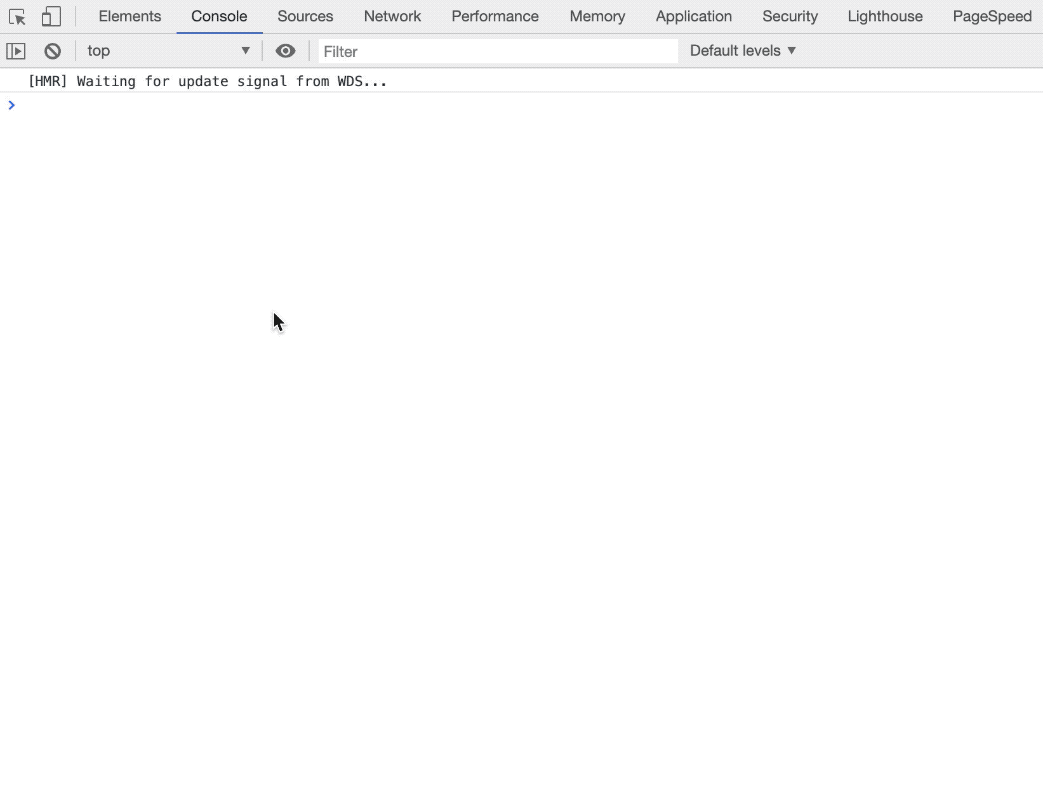Go to the Network tab

(x=392, y=17)
